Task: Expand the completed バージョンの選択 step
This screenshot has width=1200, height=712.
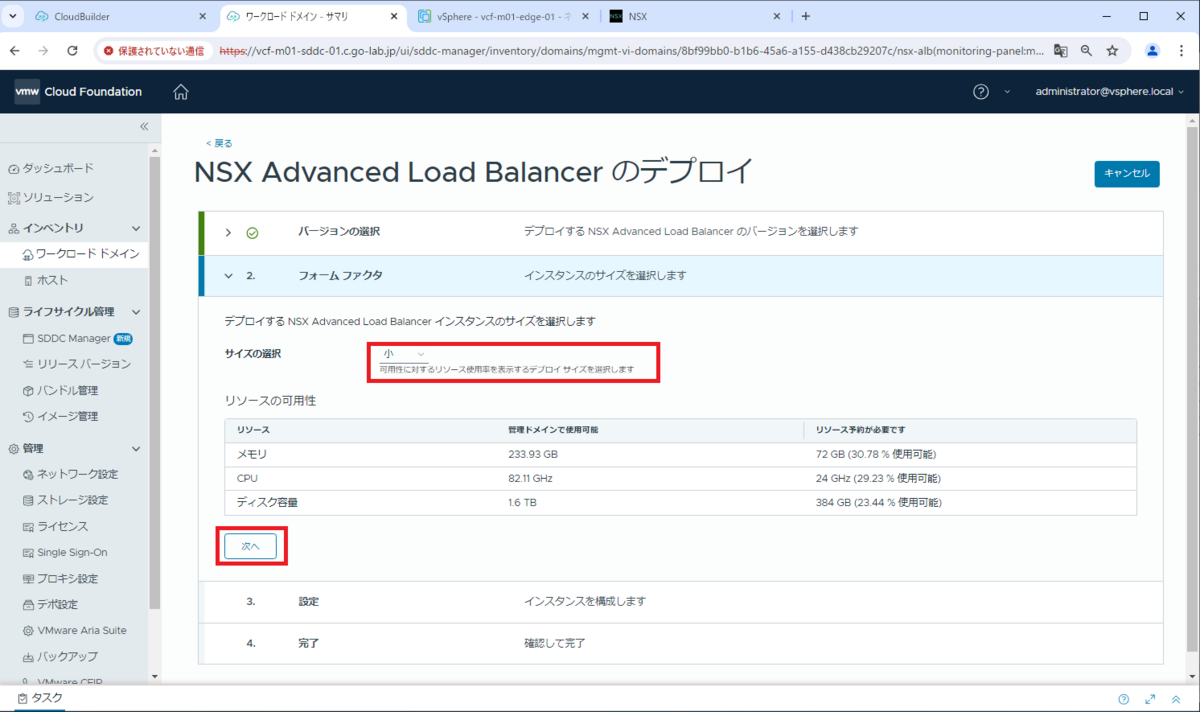Action: [228, 232]
